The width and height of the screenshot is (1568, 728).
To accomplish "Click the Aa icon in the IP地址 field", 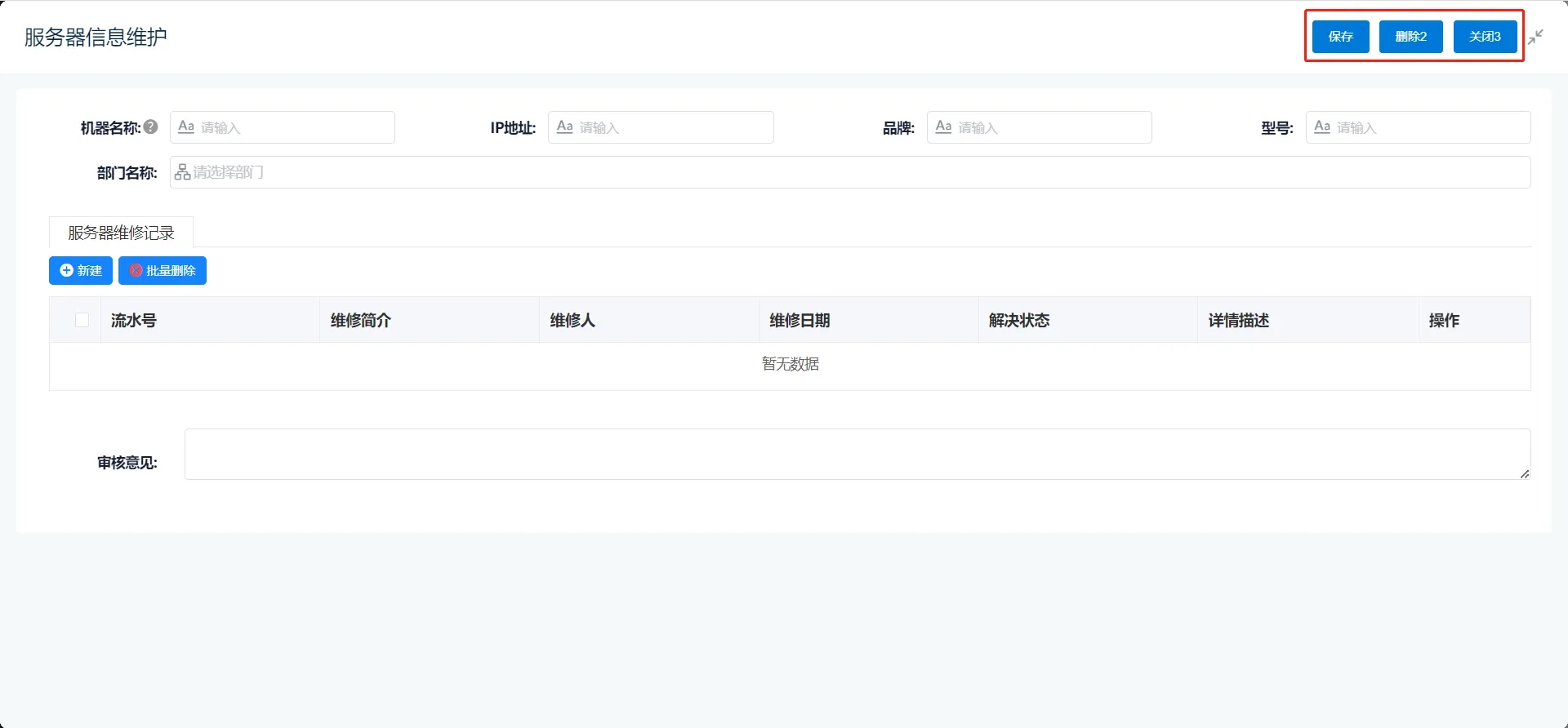I will tap(564, 127).
